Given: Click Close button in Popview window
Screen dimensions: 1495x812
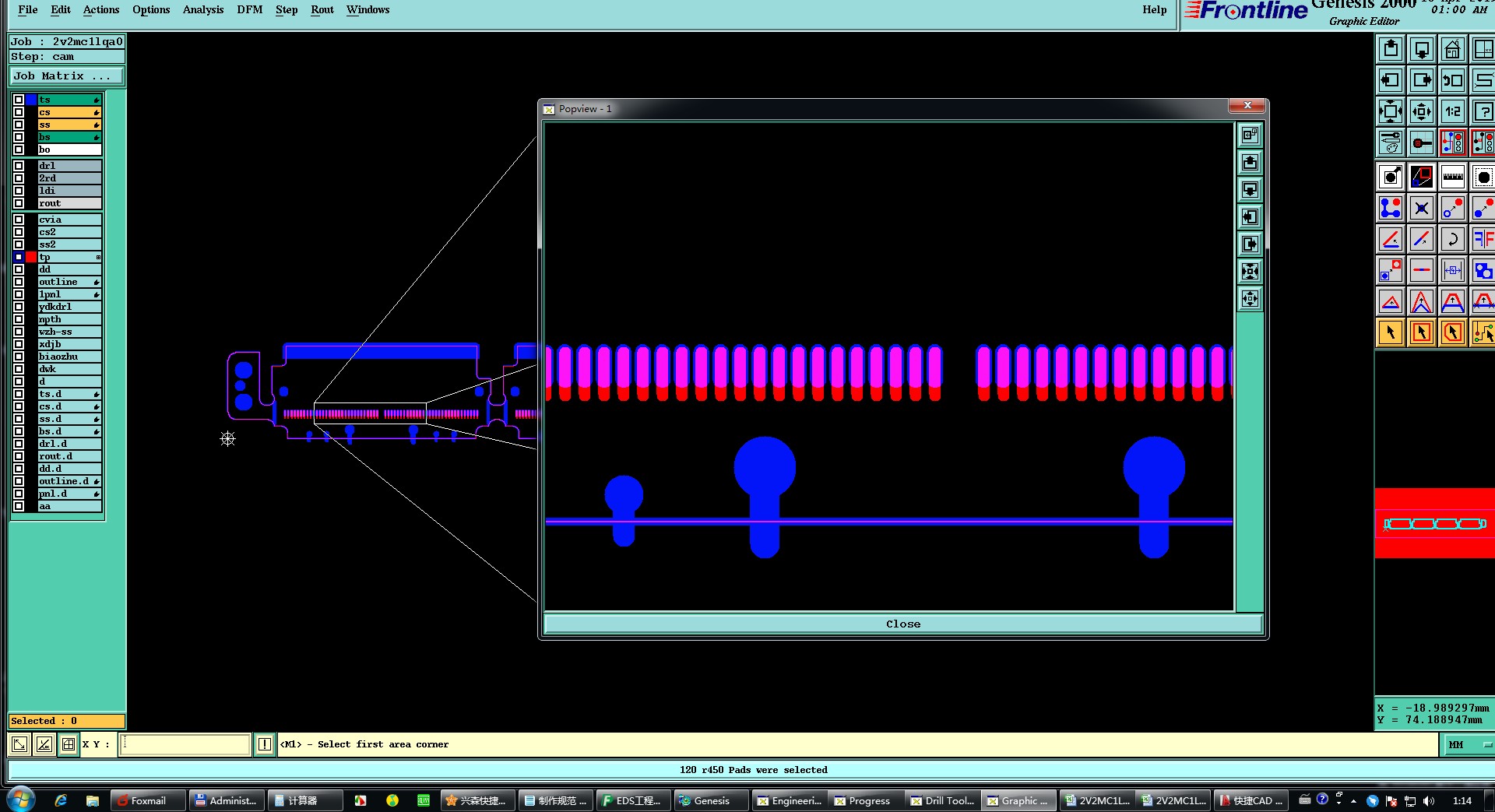Looking at the screenshot, I should (903, 624).
